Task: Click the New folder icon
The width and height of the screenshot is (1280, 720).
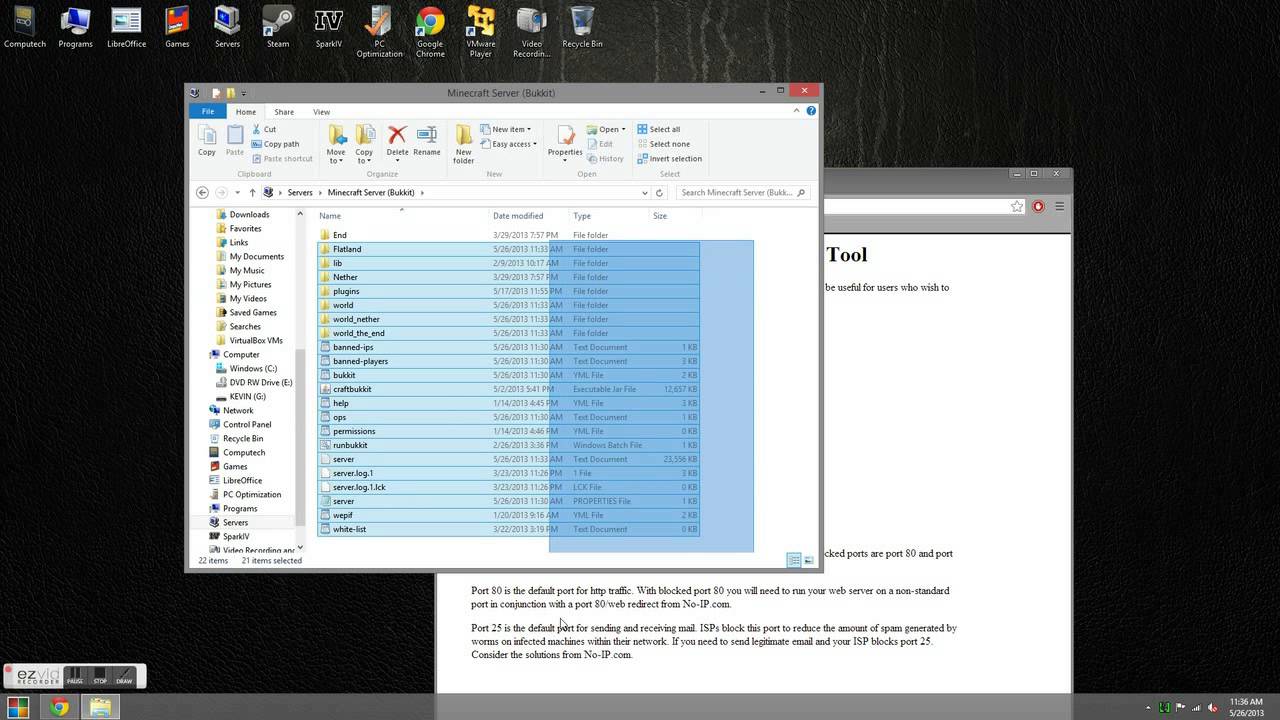Action: click(x=464, y=144)
